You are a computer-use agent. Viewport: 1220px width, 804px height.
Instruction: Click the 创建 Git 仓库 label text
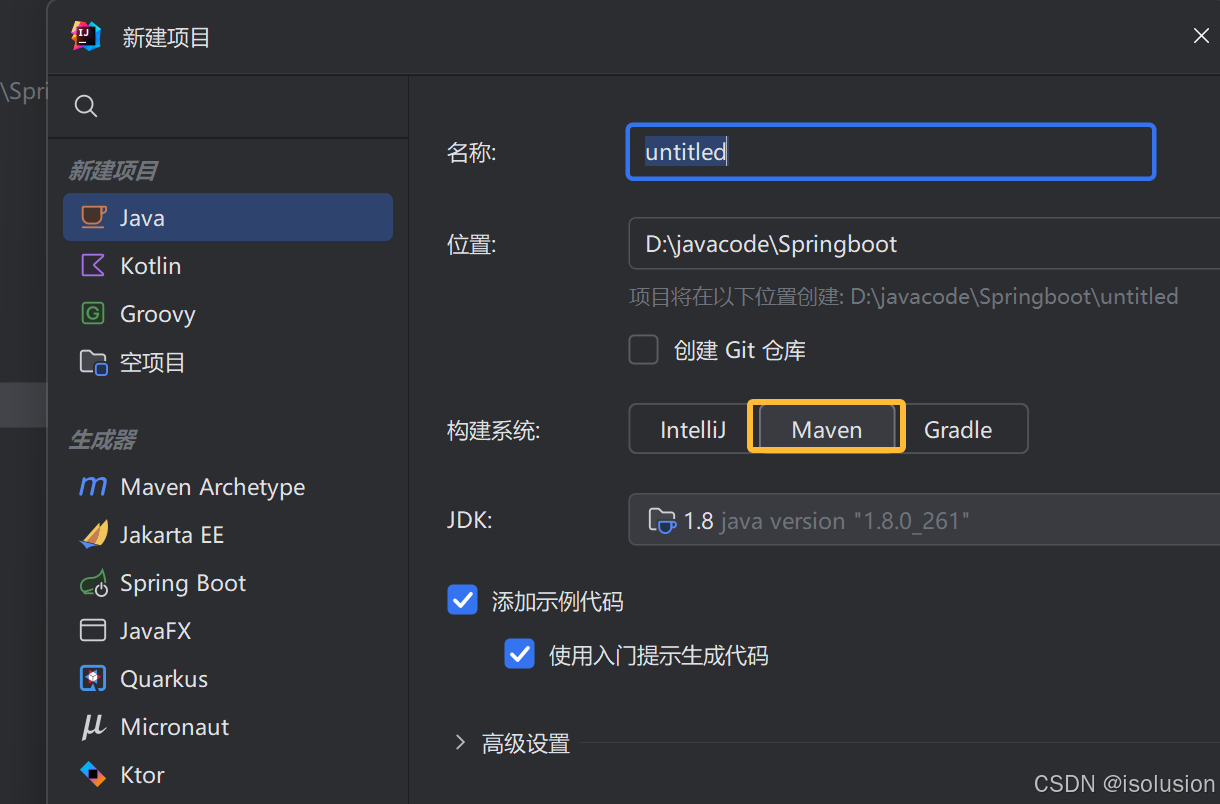(x=740, y=350)
